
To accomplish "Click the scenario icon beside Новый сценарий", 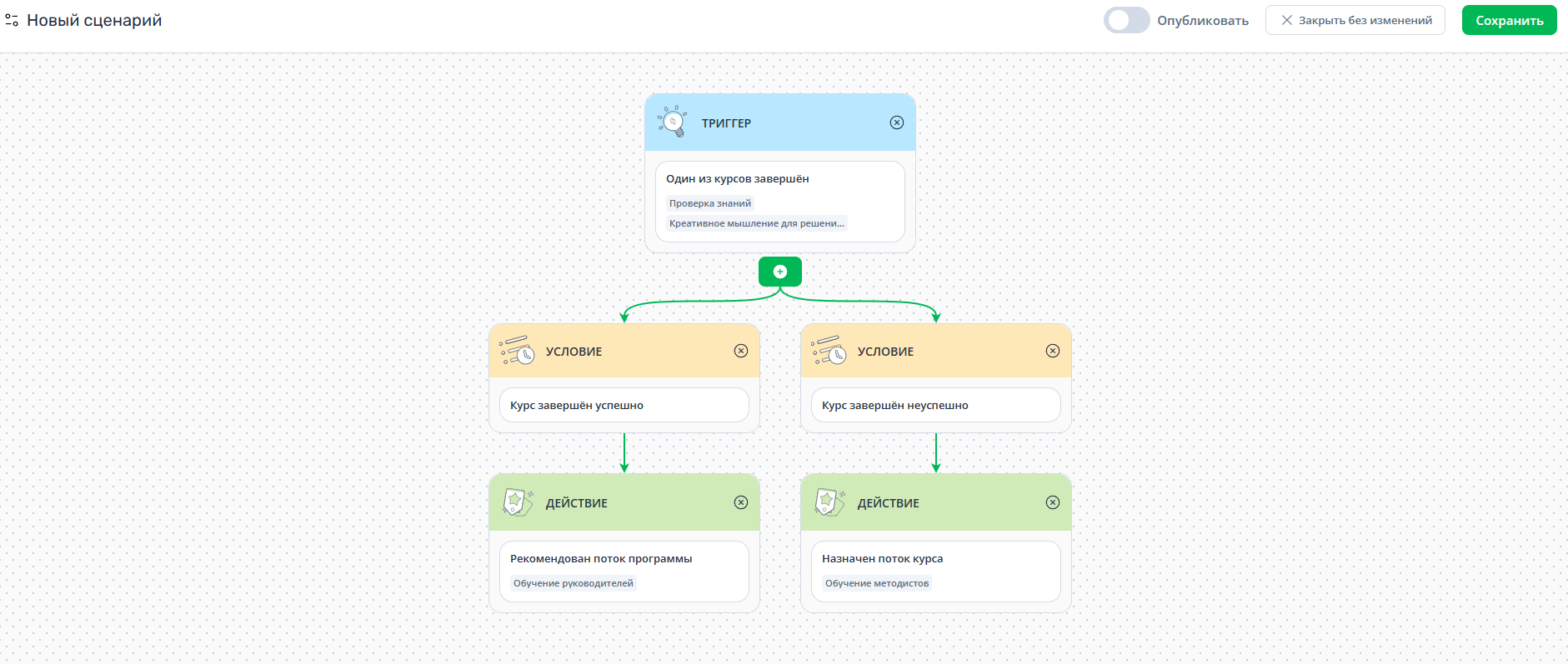I will pos(12,20).
